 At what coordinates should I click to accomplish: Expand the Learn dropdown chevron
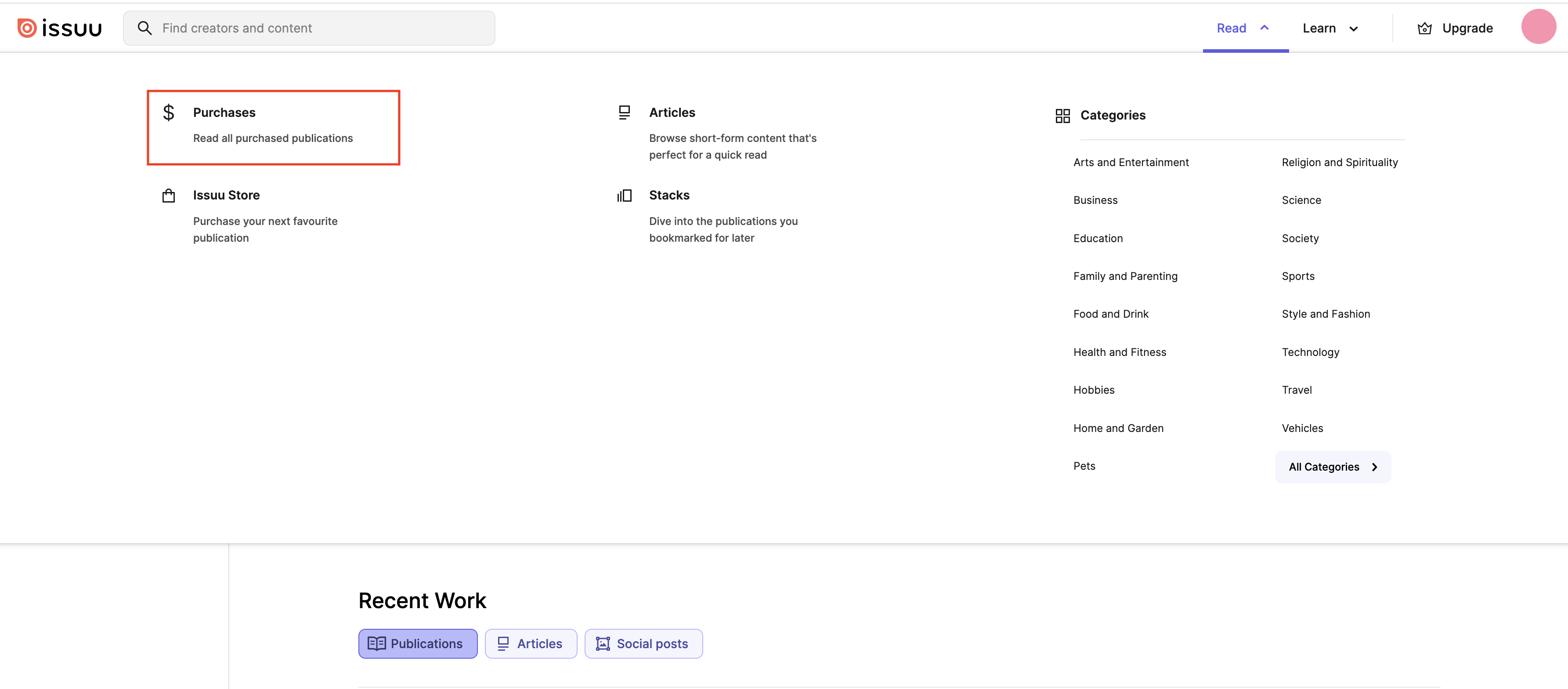[x=1353, y=29]
